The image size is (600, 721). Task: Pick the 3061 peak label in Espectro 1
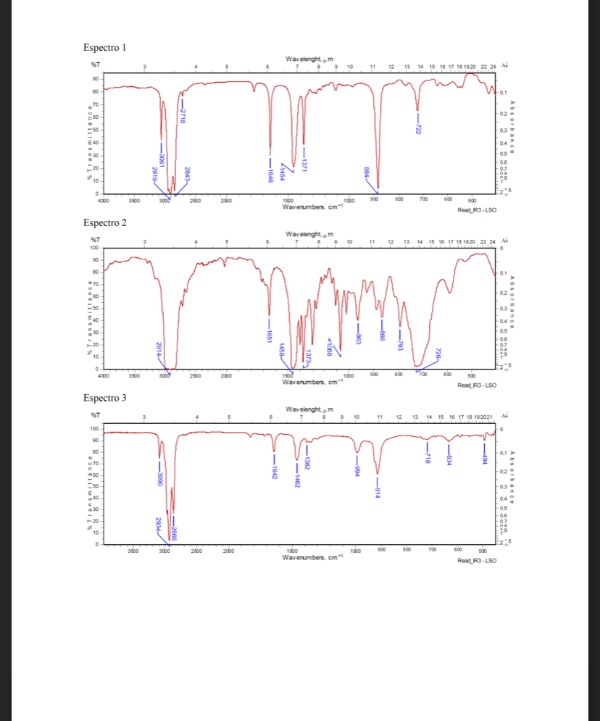(x=160, y=158)
